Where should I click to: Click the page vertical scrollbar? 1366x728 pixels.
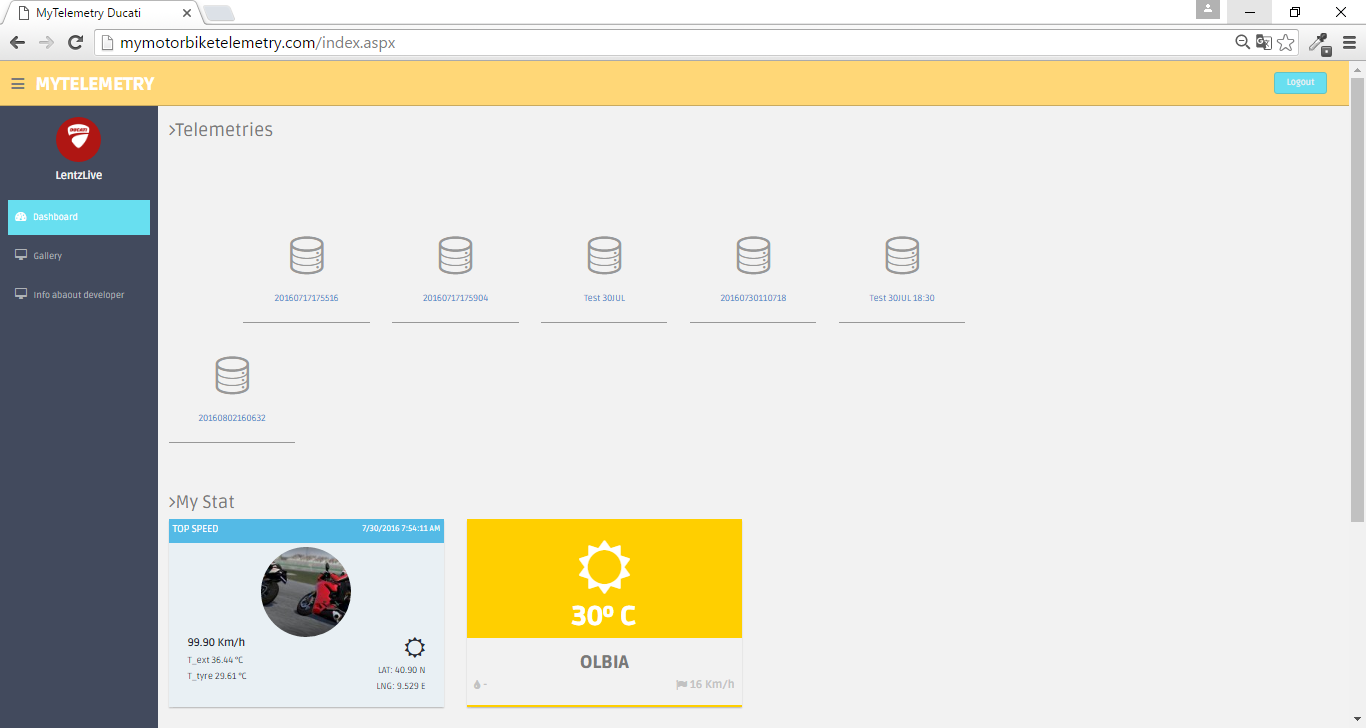point(1357,300)
